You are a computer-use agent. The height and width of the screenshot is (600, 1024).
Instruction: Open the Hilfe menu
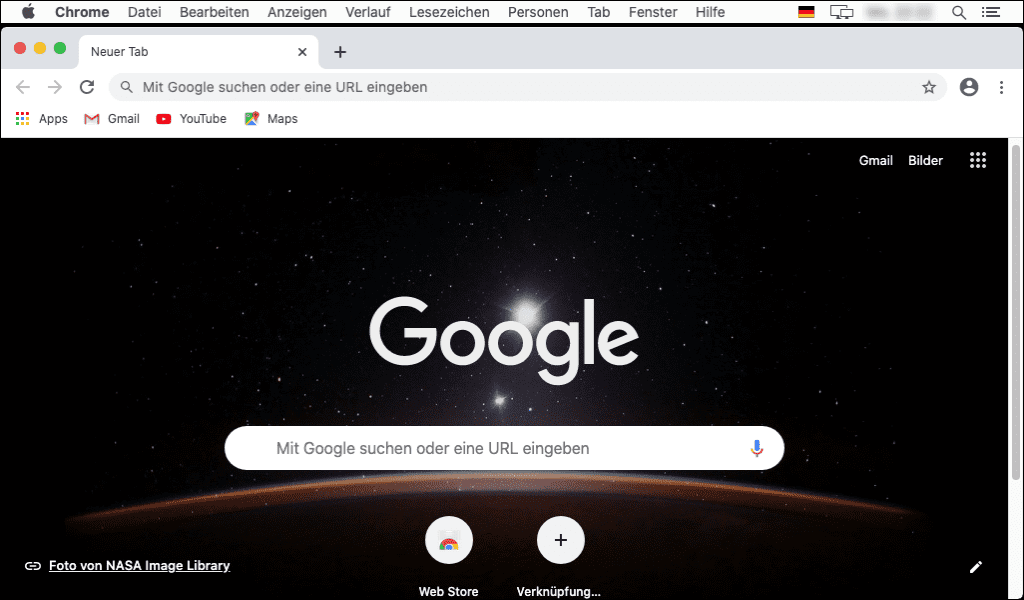click(710, 12)
